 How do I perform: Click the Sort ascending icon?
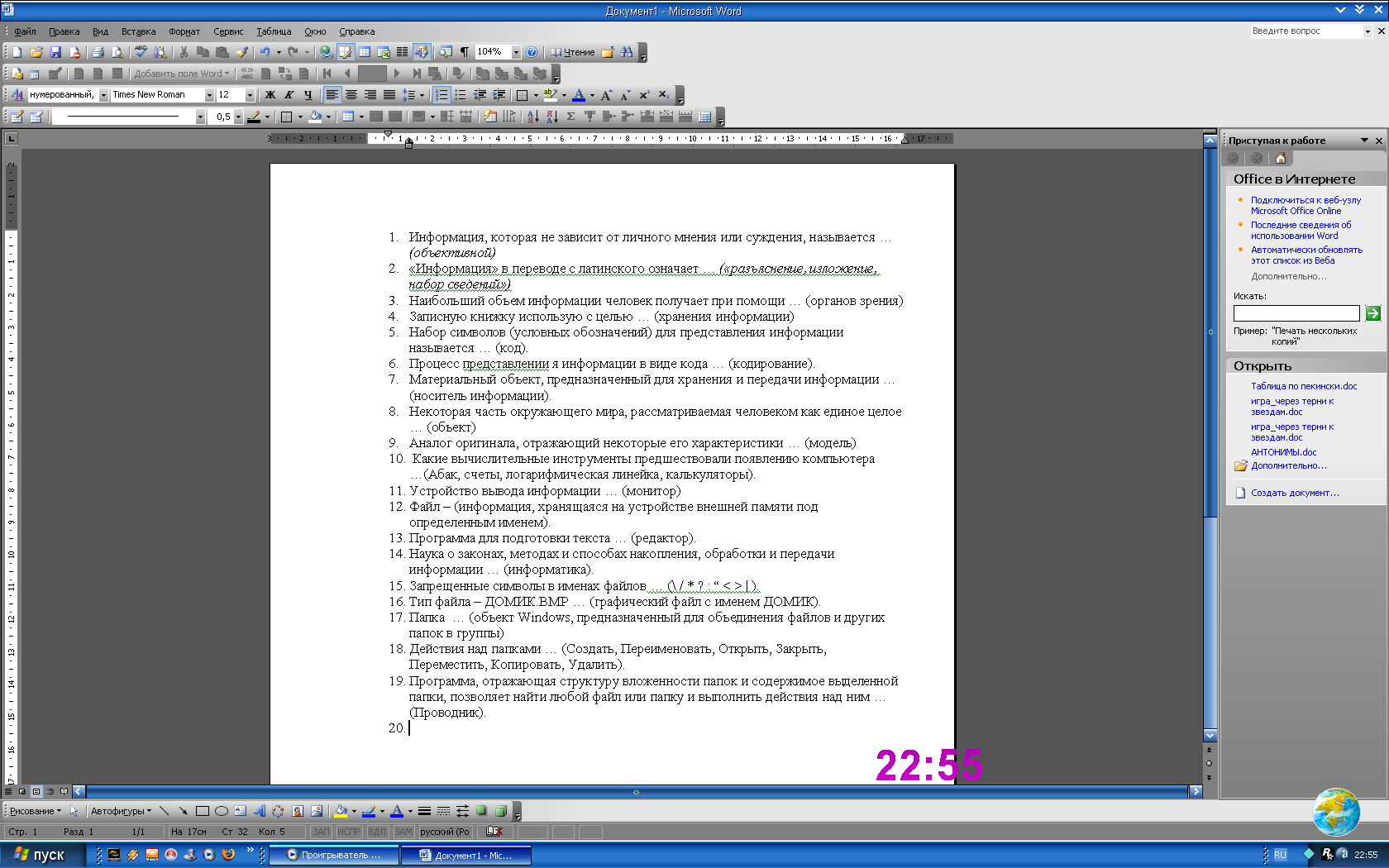point(532,117)
